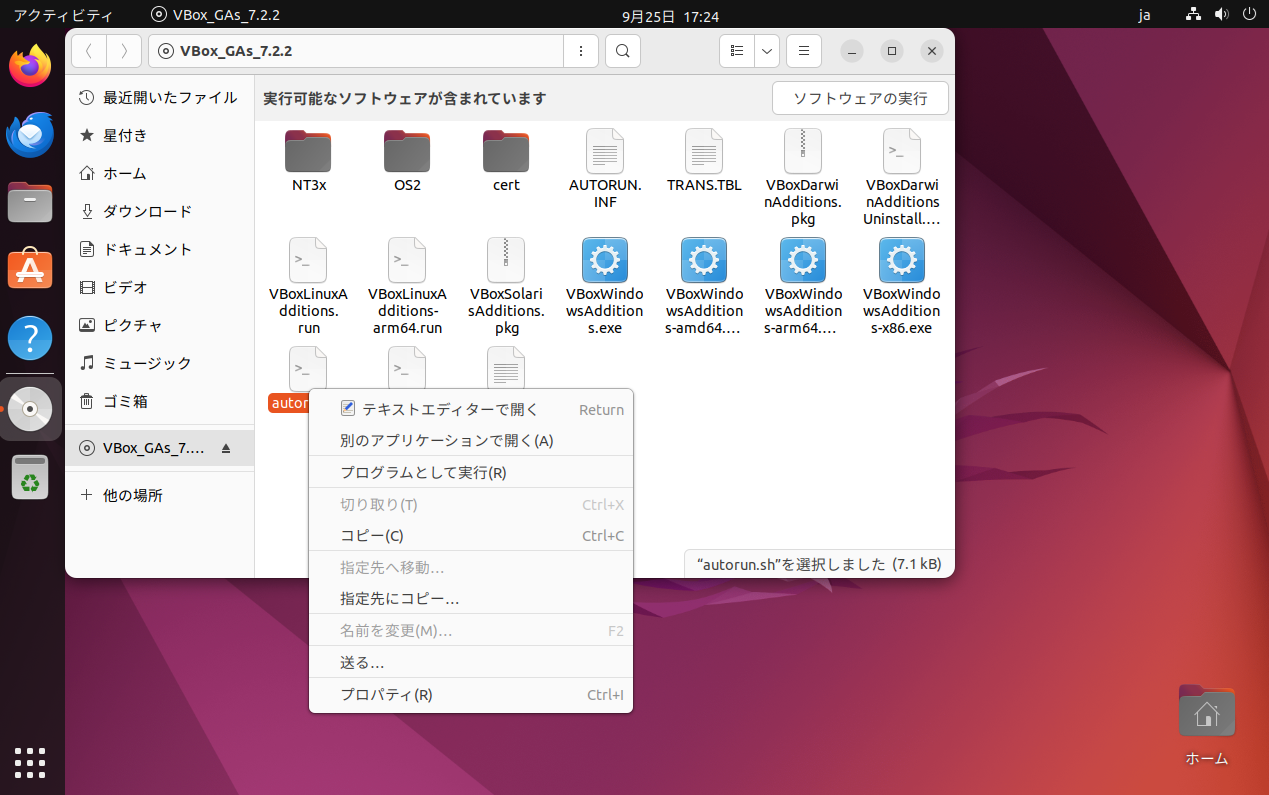Open the ホーム folder on desktop
Screen dimensions: 1269x795
1206,714
